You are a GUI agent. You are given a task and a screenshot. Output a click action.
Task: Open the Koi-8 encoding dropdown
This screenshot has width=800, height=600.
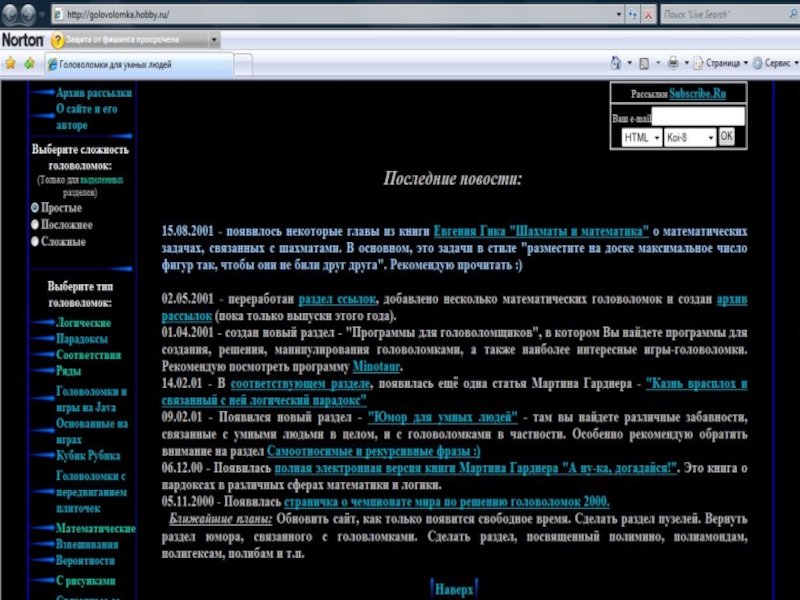[x=690, y=137]
